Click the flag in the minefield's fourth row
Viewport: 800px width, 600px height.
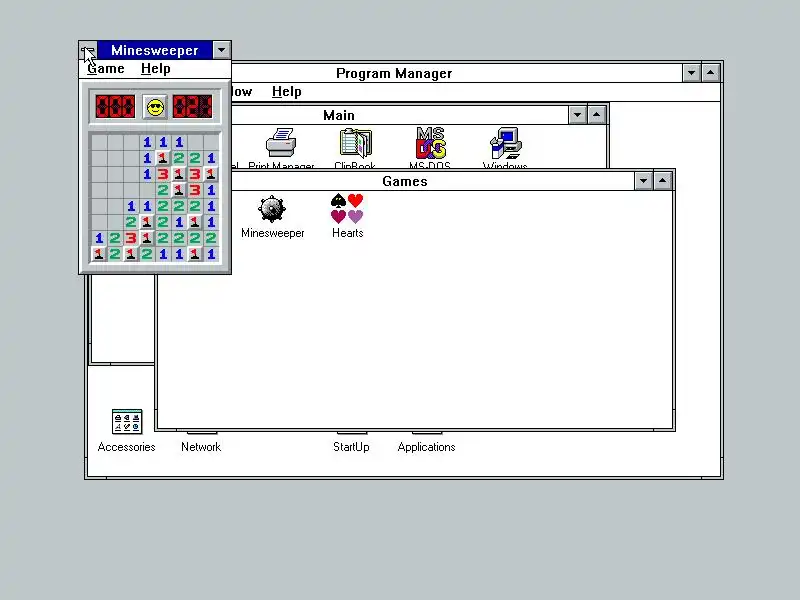tap(179, 190)
